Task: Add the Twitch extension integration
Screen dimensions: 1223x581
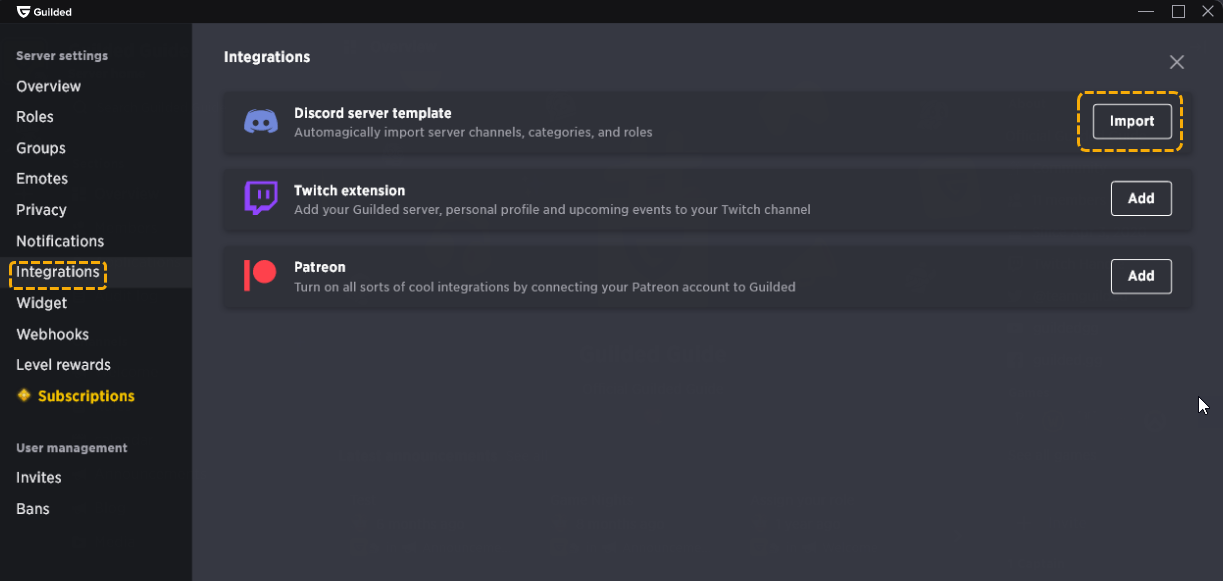Action: (1140, 198)
